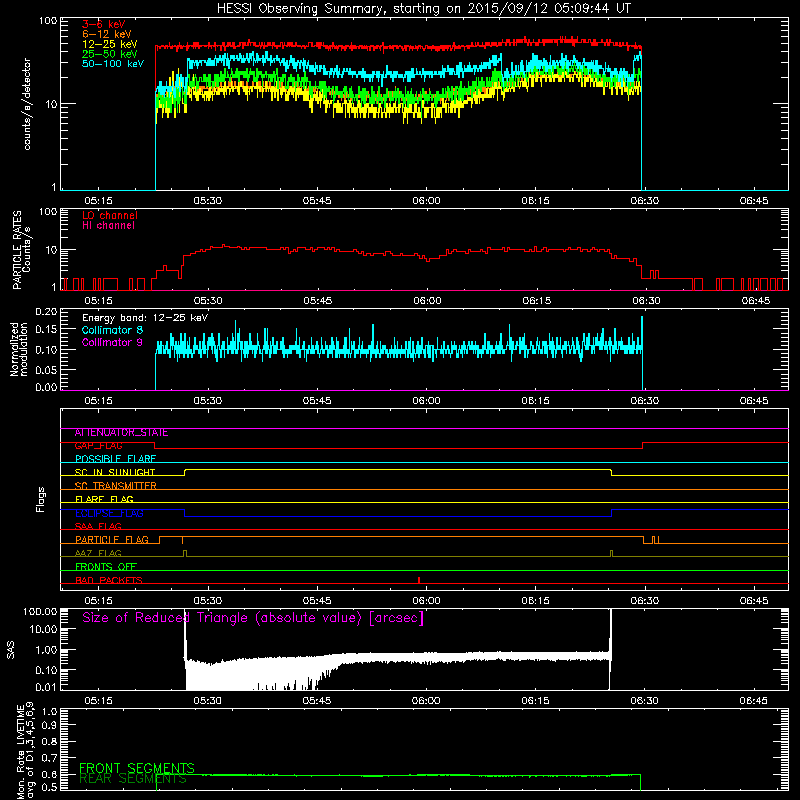Screen dimensions: 800x800
Task: Click the PARTICLE_FLAG label
Action: pyautogui.click(x=112, y=540)
